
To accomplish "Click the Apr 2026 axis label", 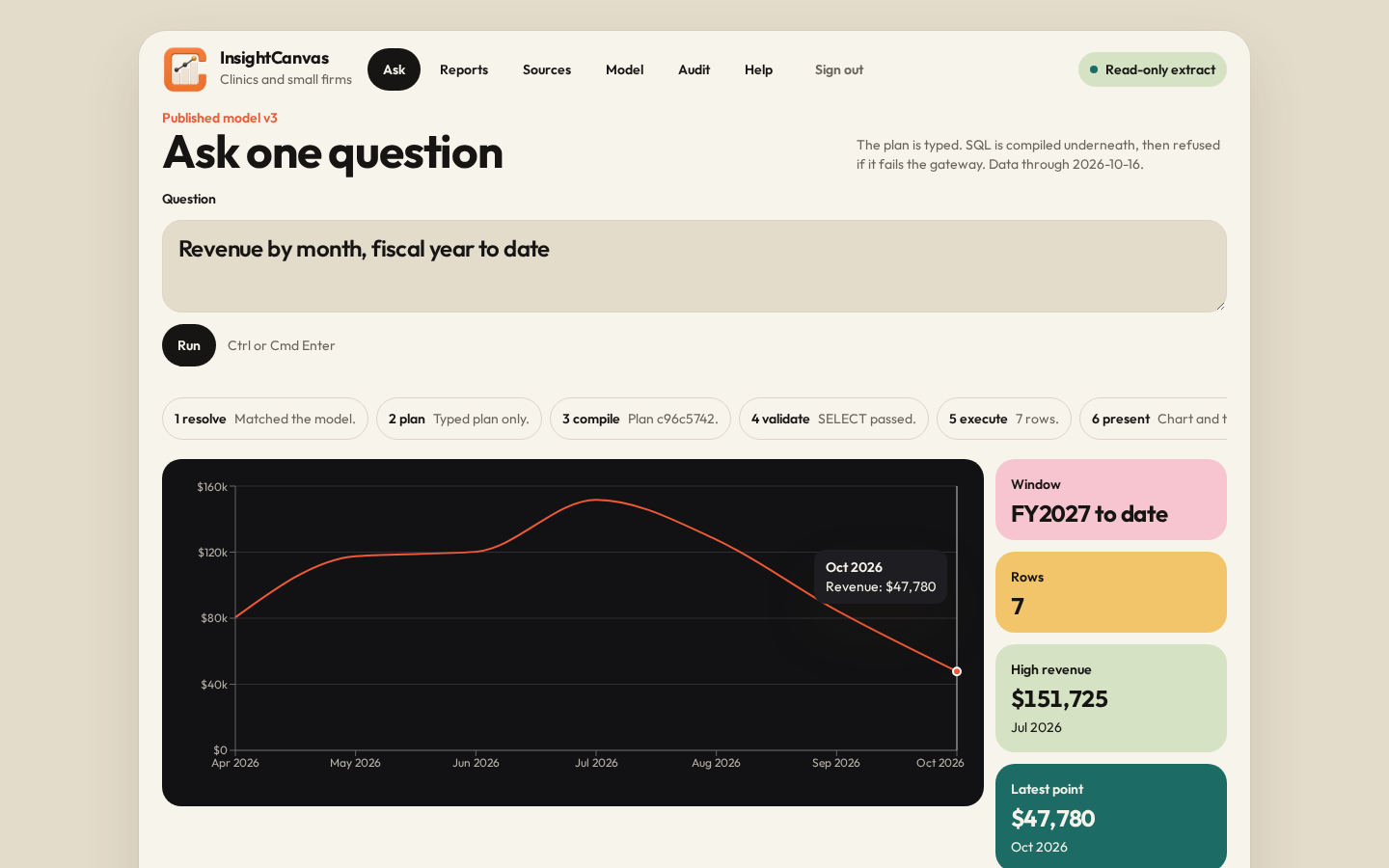I will tap(235, 763).
